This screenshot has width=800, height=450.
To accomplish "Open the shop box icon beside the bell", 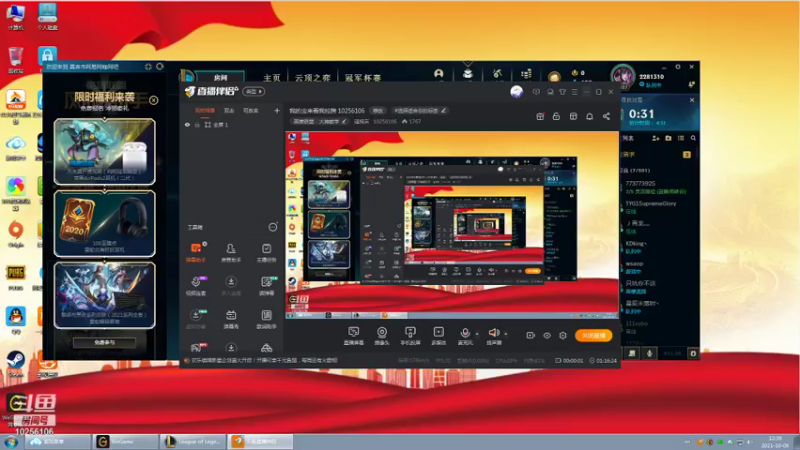I will (573, 116).
